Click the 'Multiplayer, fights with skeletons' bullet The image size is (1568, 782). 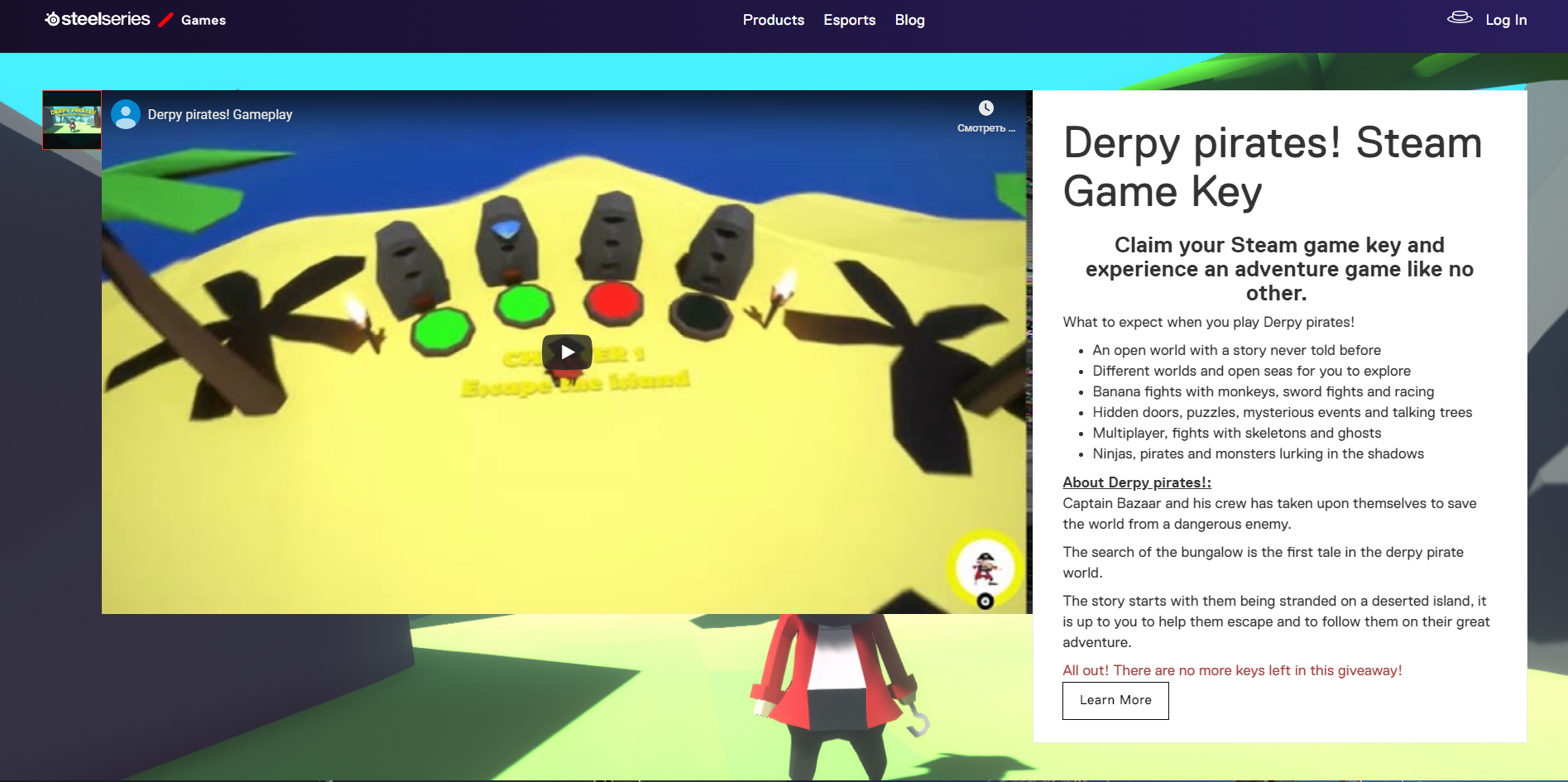(1236, 433)
